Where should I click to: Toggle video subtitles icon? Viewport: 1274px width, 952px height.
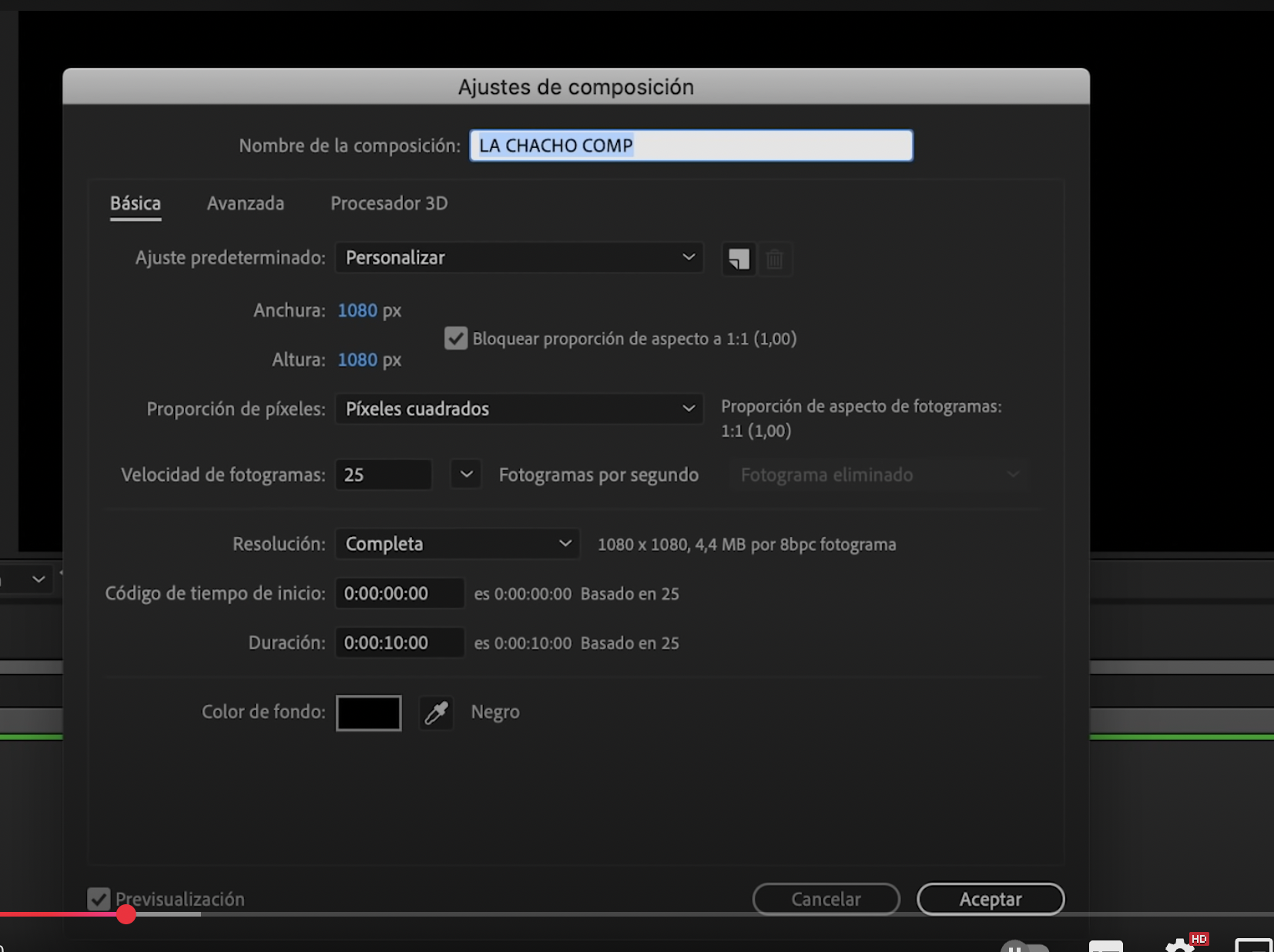coord(1105,947)
